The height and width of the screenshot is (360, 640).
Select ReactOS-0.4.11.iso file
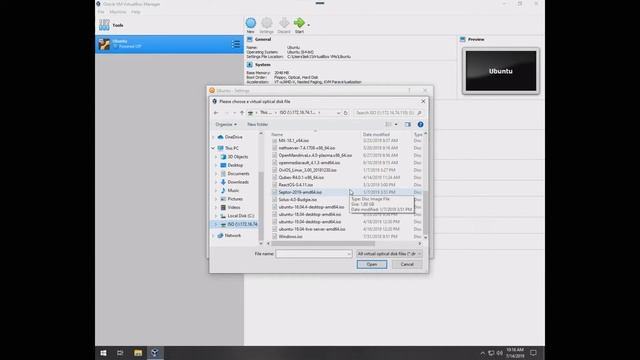296,185
